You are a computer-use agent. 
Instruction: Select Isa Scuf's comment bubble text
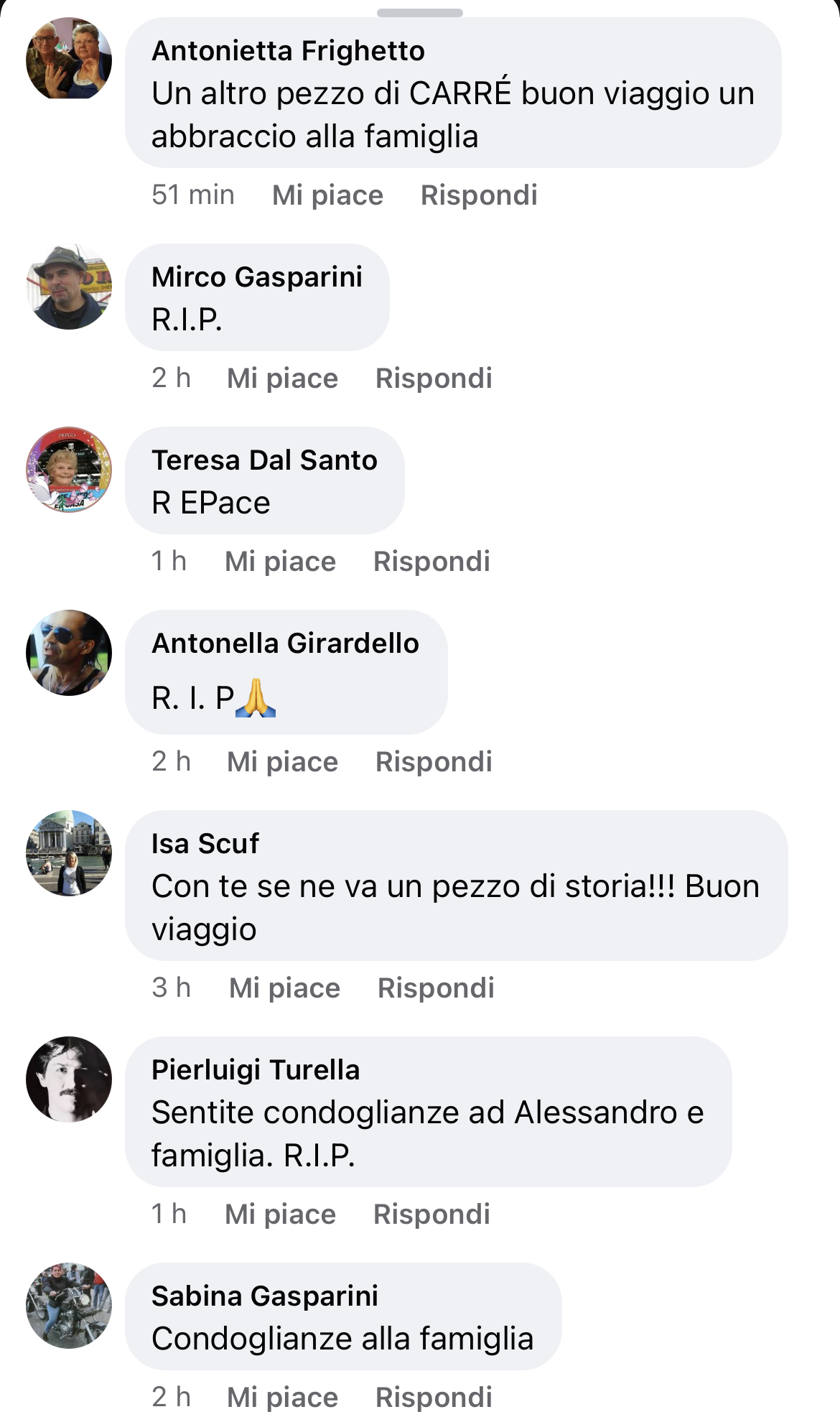[x=456, y=908]
